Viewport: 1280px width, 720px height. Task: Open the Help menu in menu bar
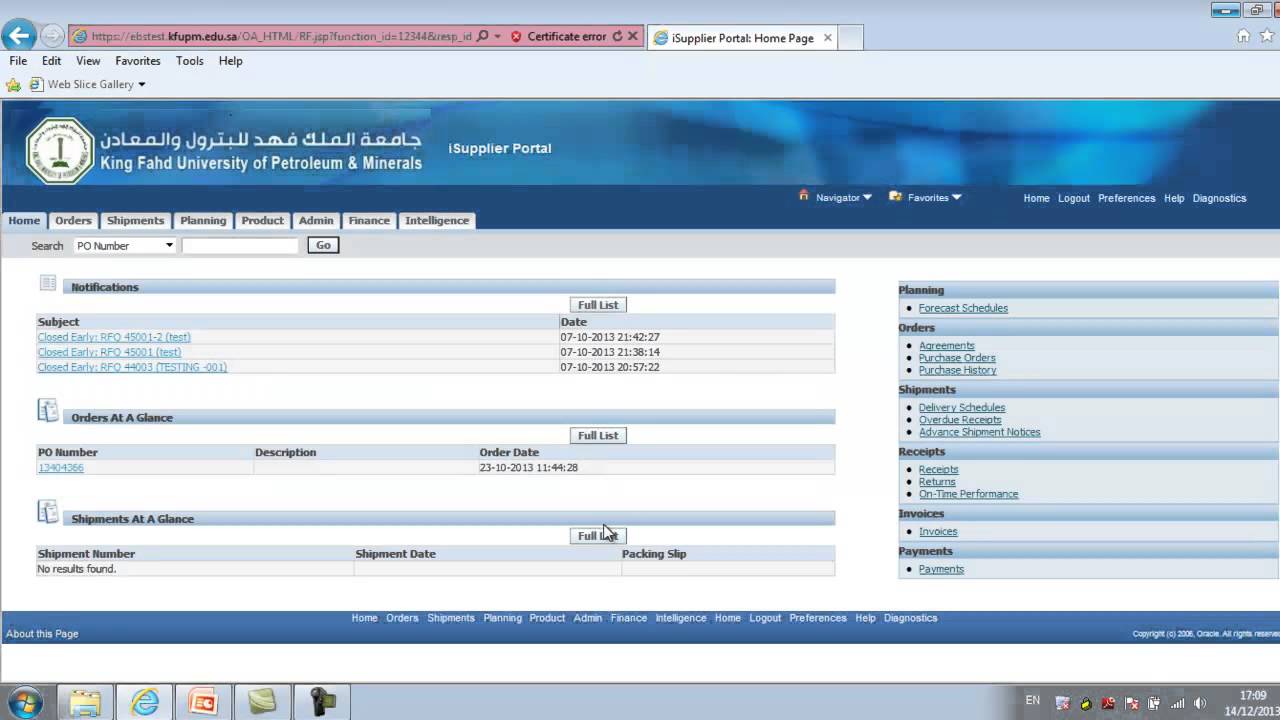pyautogui.click(x=231, y=61)
